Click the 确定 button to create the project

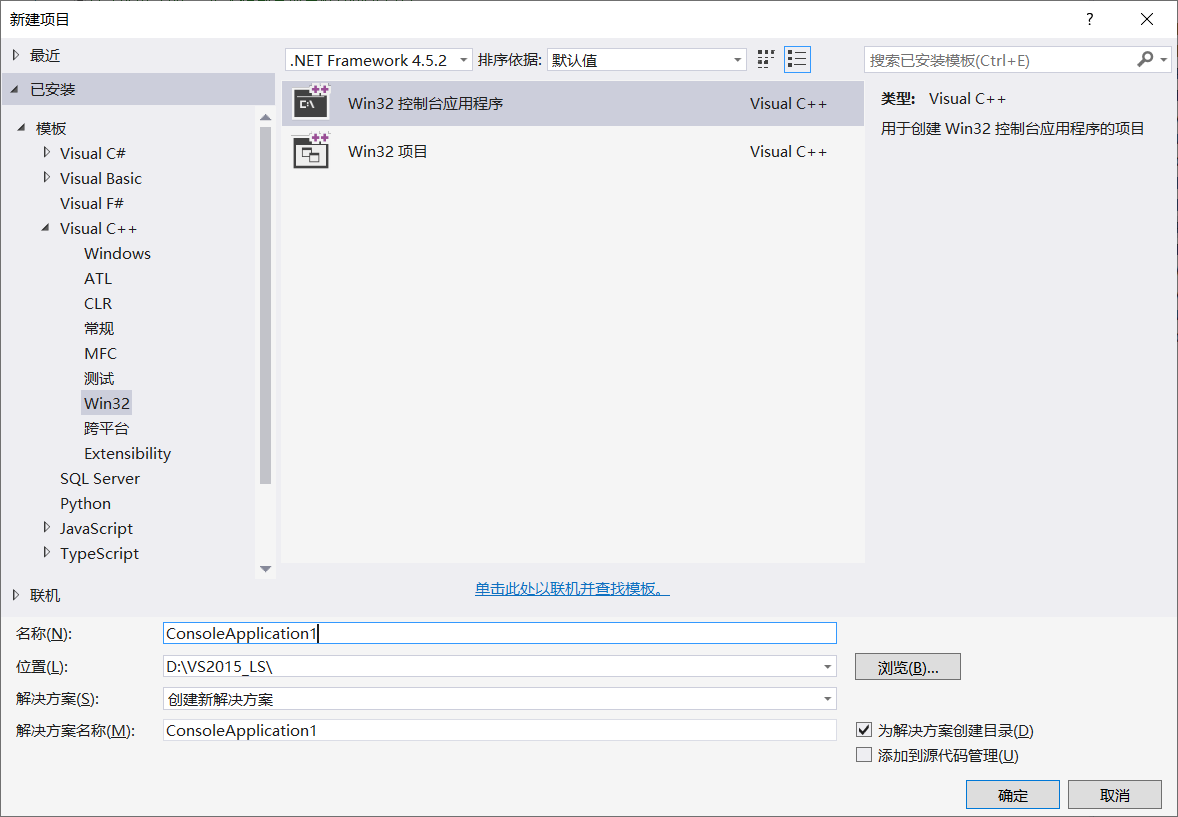tap(1012, 794)
